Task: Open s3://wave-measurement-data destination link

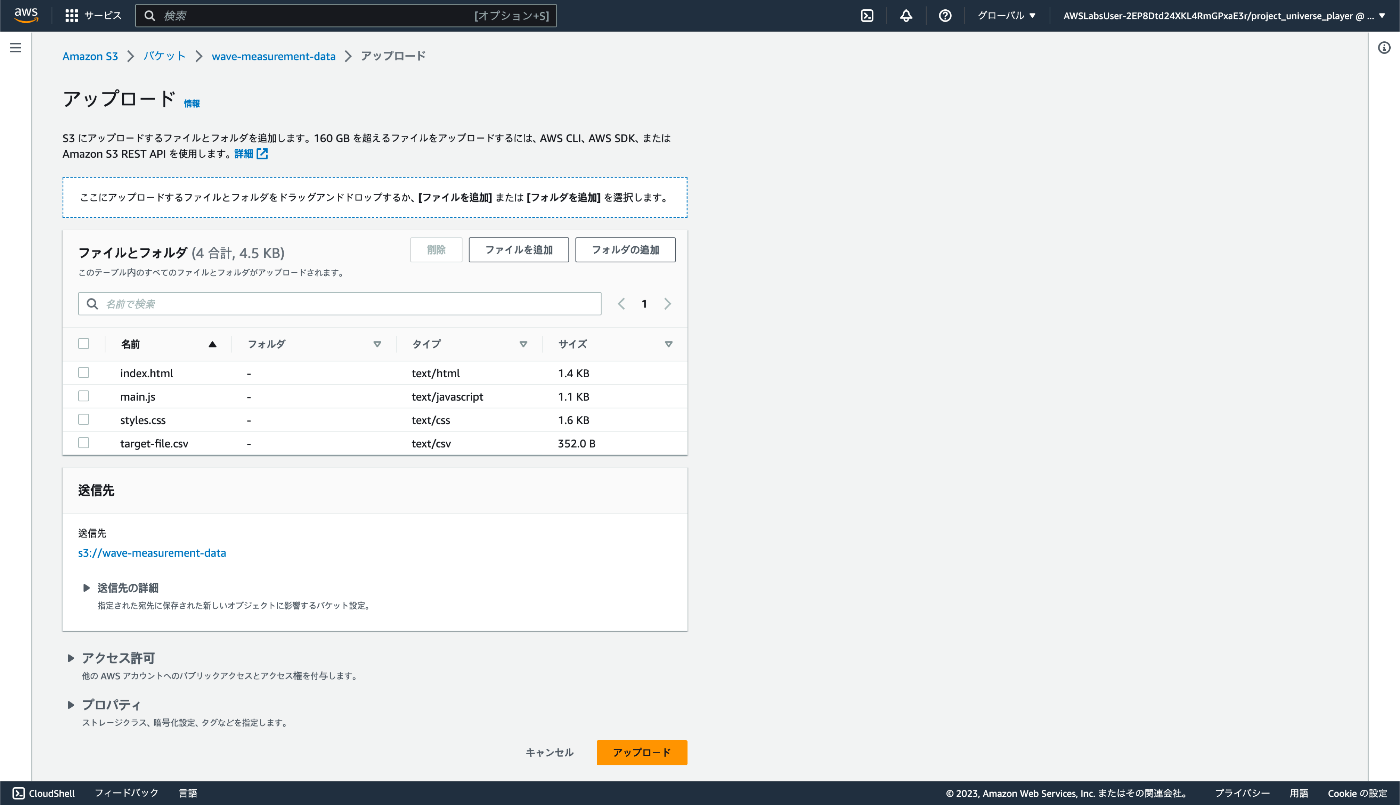Action: pos(152,553)
